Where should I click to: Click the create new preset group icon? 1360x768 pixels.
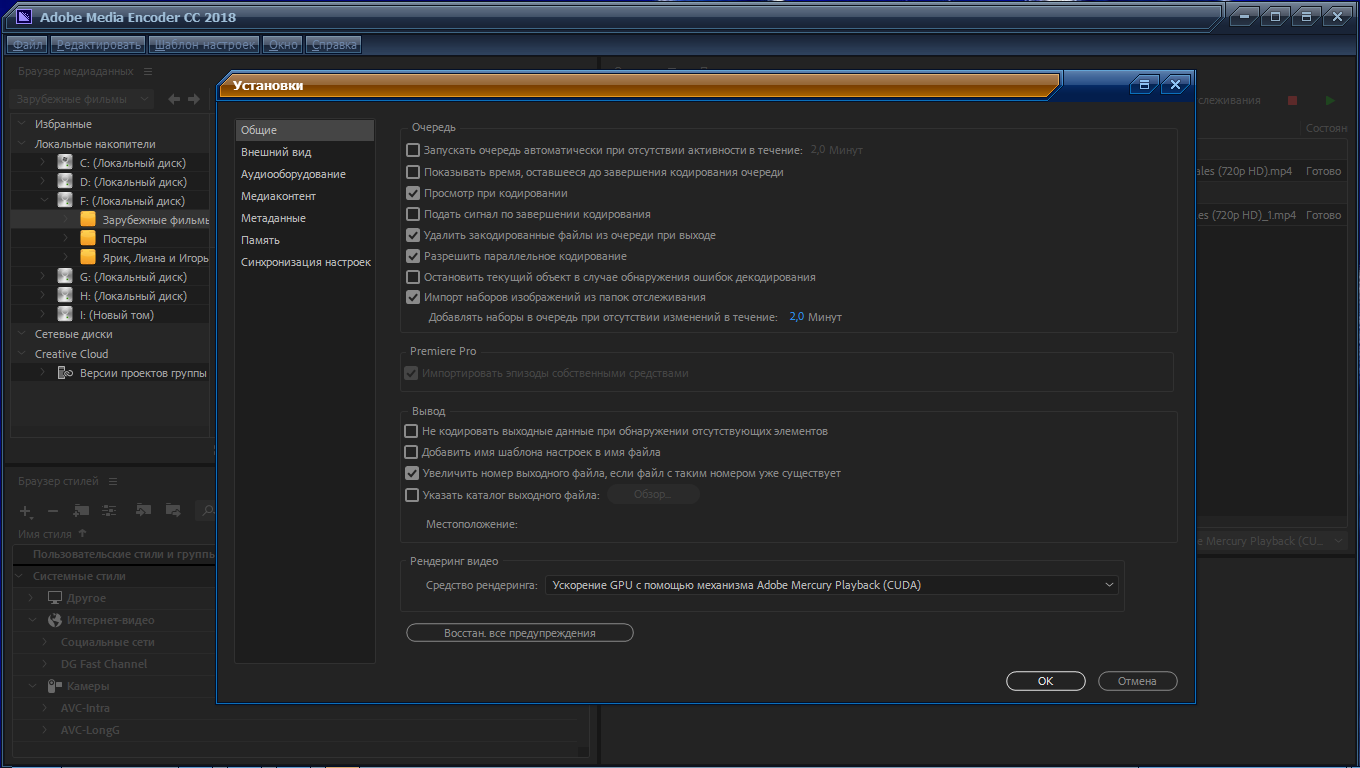(x=81, y=510)
